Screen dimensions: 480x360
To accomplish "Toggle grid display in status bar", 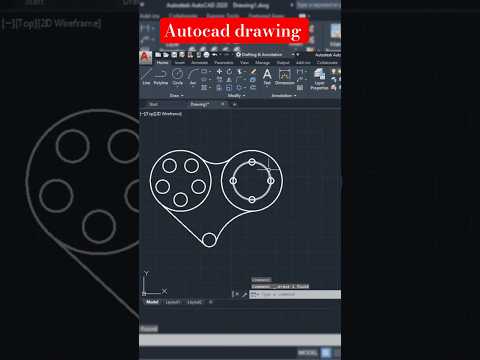I will 325,352.
